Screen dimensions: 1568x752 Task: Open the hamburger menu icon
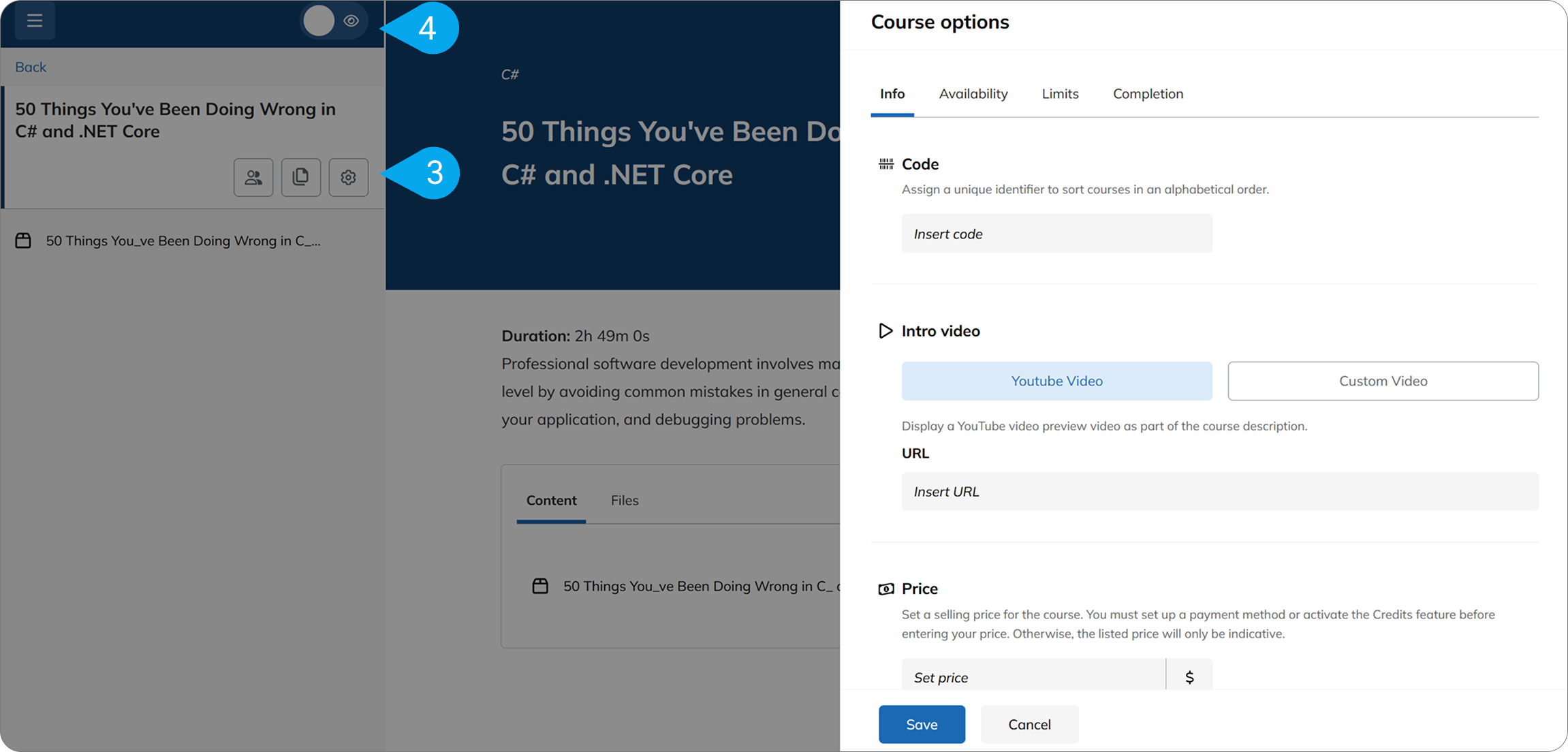pyautogui.click(x=35, y=20)
